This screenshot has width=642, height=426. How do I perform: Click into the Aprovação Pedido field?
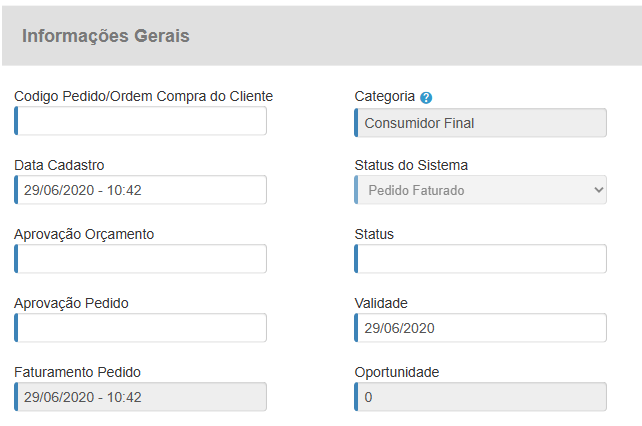tap(141, 328)
